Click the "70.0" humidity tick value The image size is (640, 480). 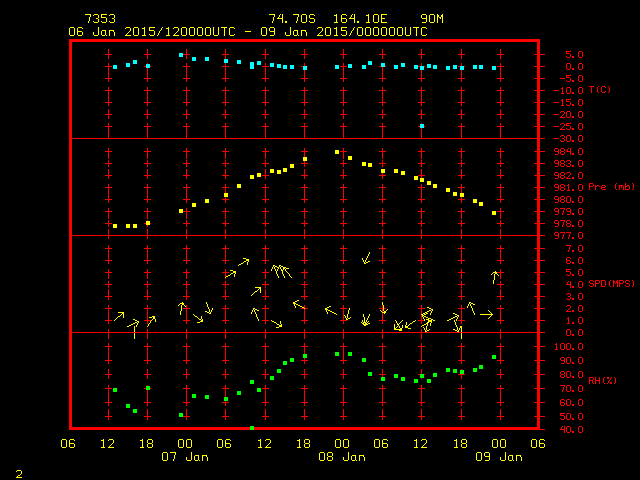click(x=571, y=389)
